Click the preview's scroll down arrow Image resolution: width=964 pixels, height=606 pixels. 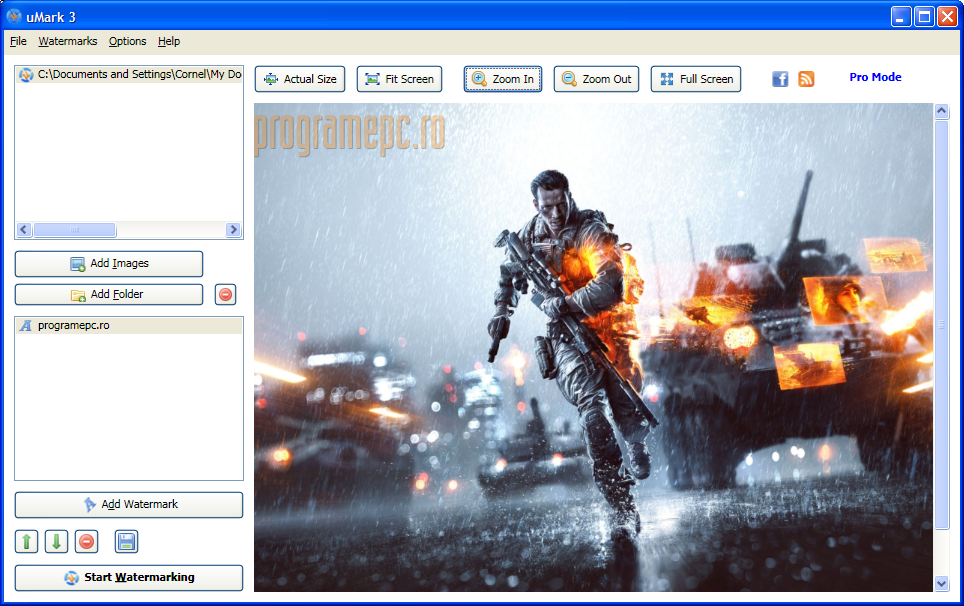tap(941, 584)
